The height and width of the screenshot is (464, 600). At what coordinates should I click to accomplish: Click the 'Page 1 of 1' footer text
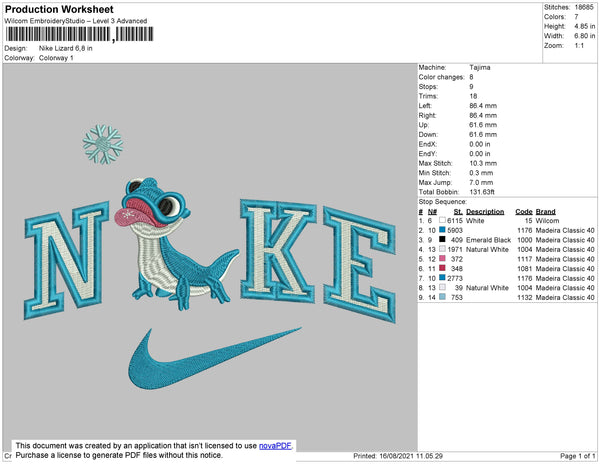tap(577, 456)
